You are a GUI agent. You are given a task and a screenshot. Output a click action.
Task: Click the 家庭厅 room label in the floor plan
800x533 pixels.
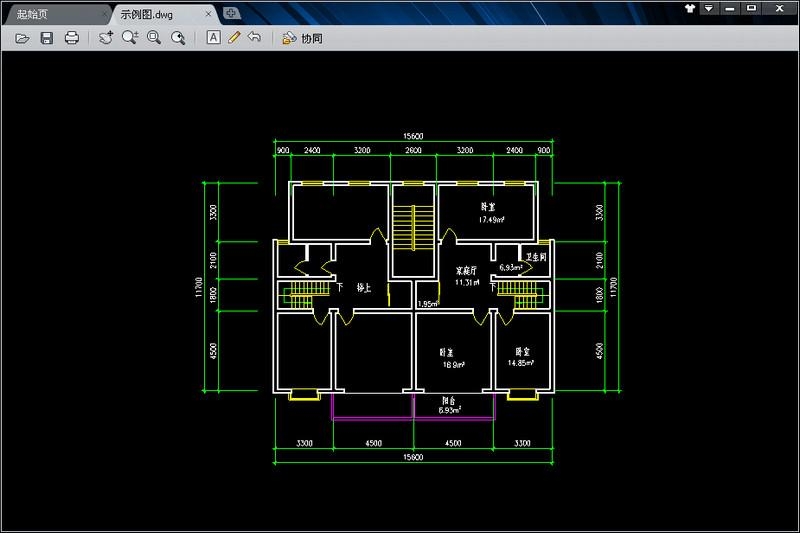467,270
